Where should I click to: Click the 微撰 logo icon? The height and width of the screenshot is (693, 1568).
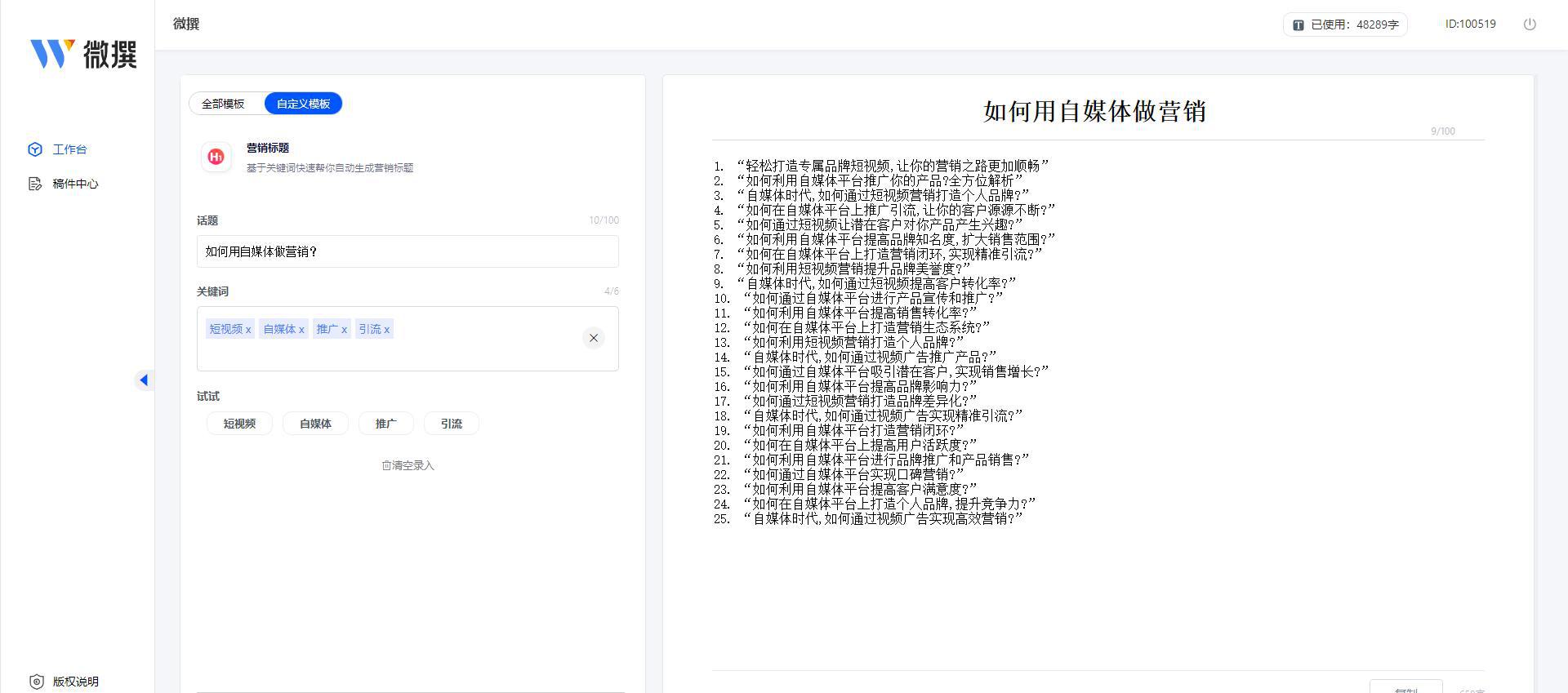pos(53,54)
